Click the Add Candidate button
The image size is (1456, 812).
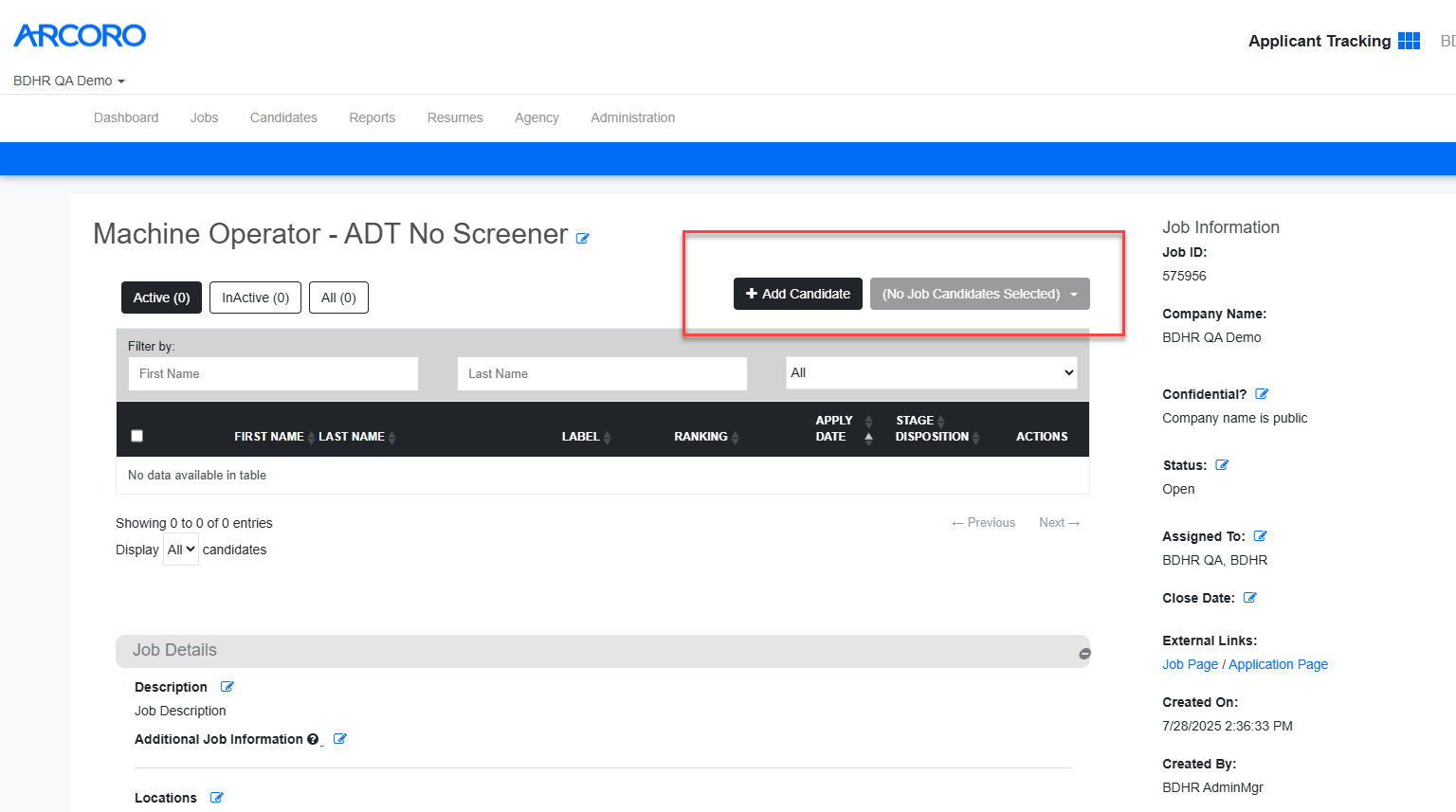[798, 294]
